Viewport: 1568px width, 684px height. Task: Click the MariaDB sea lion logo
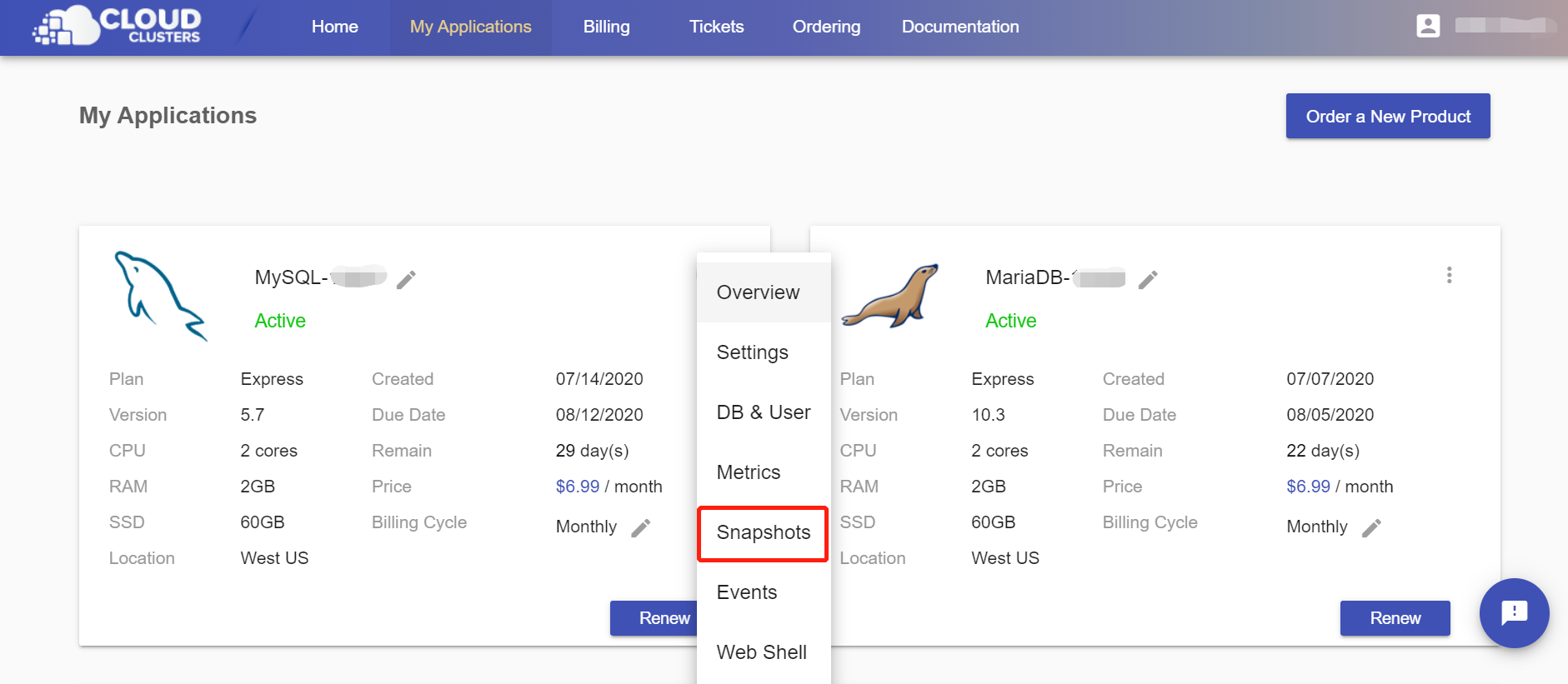click(x=890, y=296)
